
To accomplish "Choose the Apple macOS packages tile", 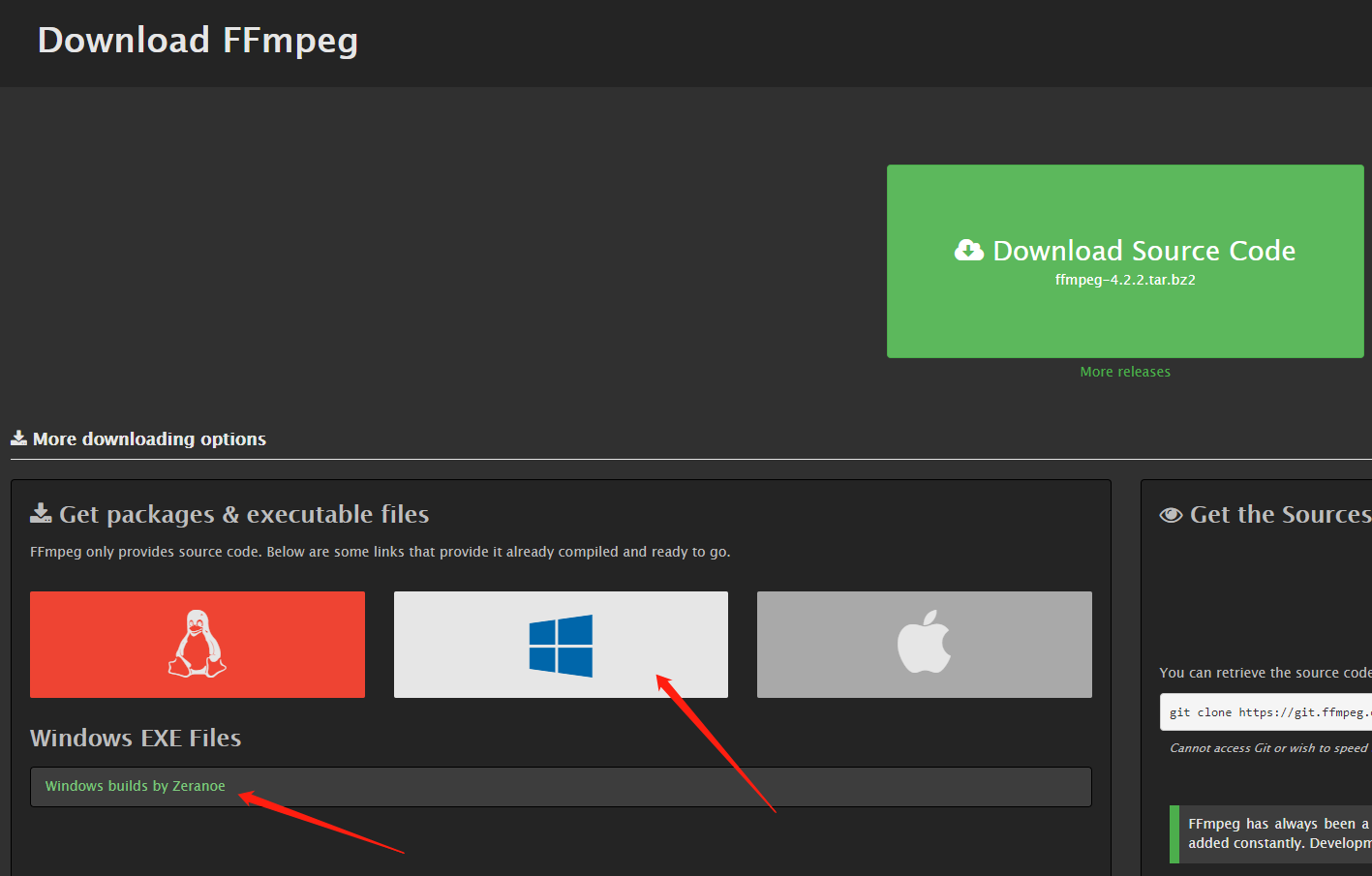I will click(x=925, y=644).
